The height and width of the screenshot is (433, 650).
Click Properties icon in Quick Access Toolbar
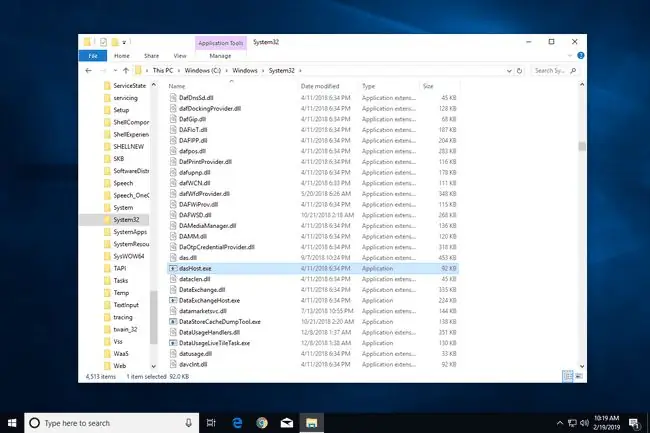[103, 42]
